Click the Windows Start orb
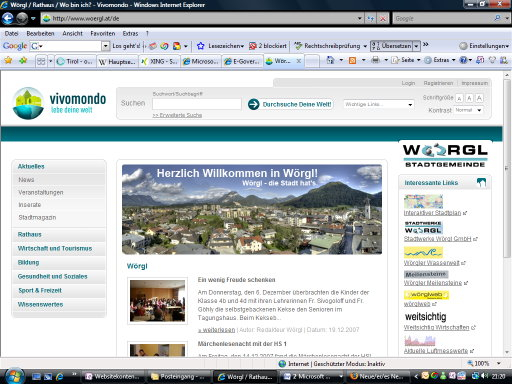This screenshot has height=384, width=512. 14,377
